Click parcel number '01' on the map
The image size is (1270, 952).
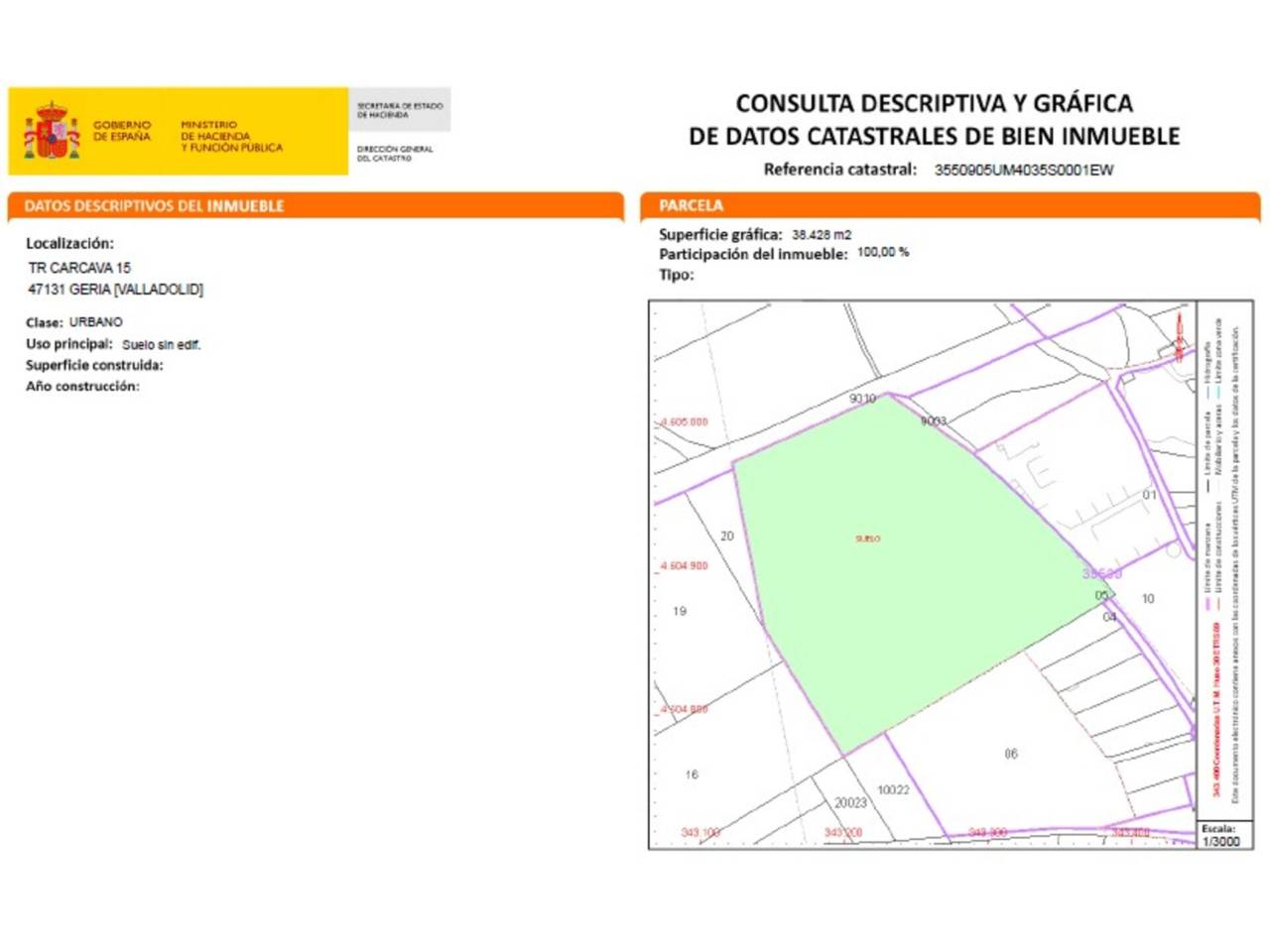point(1149,495)
